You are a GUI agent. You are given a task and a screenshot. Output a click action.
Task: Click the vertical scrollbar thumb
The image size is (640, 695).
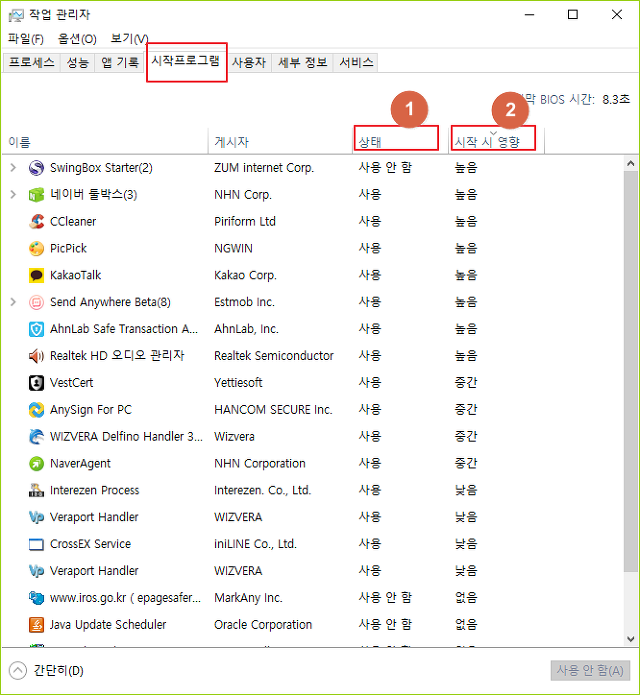pyautogui.click(x=631, y=371)
